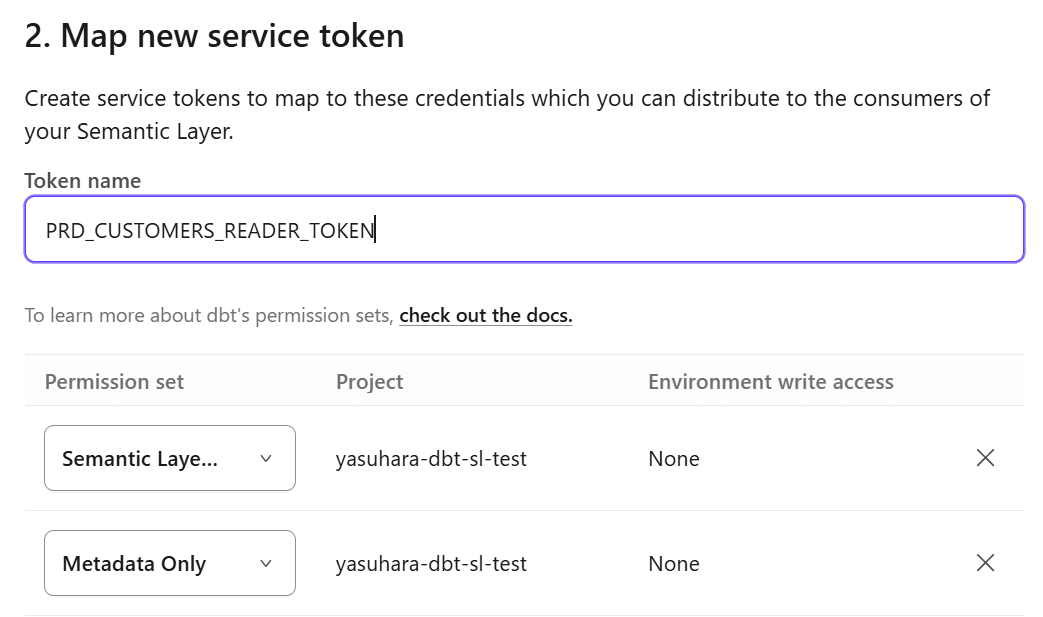Select project name in the Semantic Layer row
The height and width of the screenshot is (617, 1043).
[431, 459]
